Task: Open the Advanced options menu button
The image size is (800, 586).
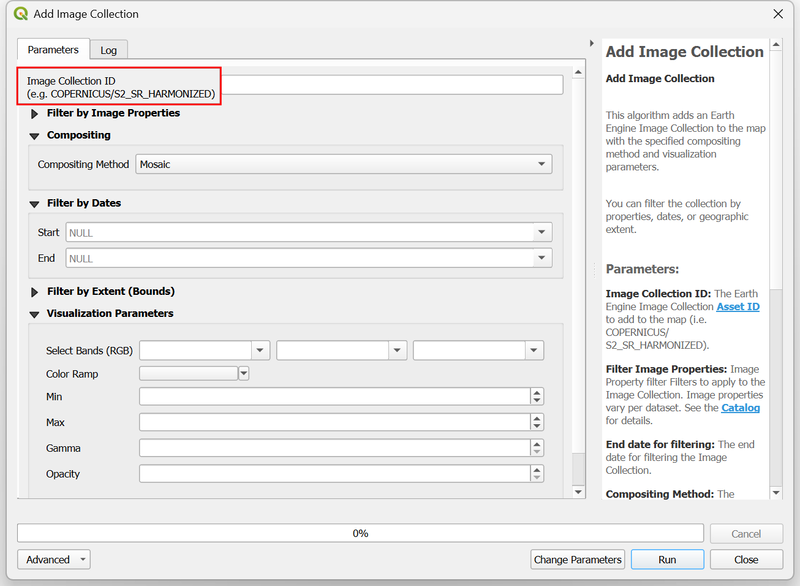Action: click(x=54, y=559)
